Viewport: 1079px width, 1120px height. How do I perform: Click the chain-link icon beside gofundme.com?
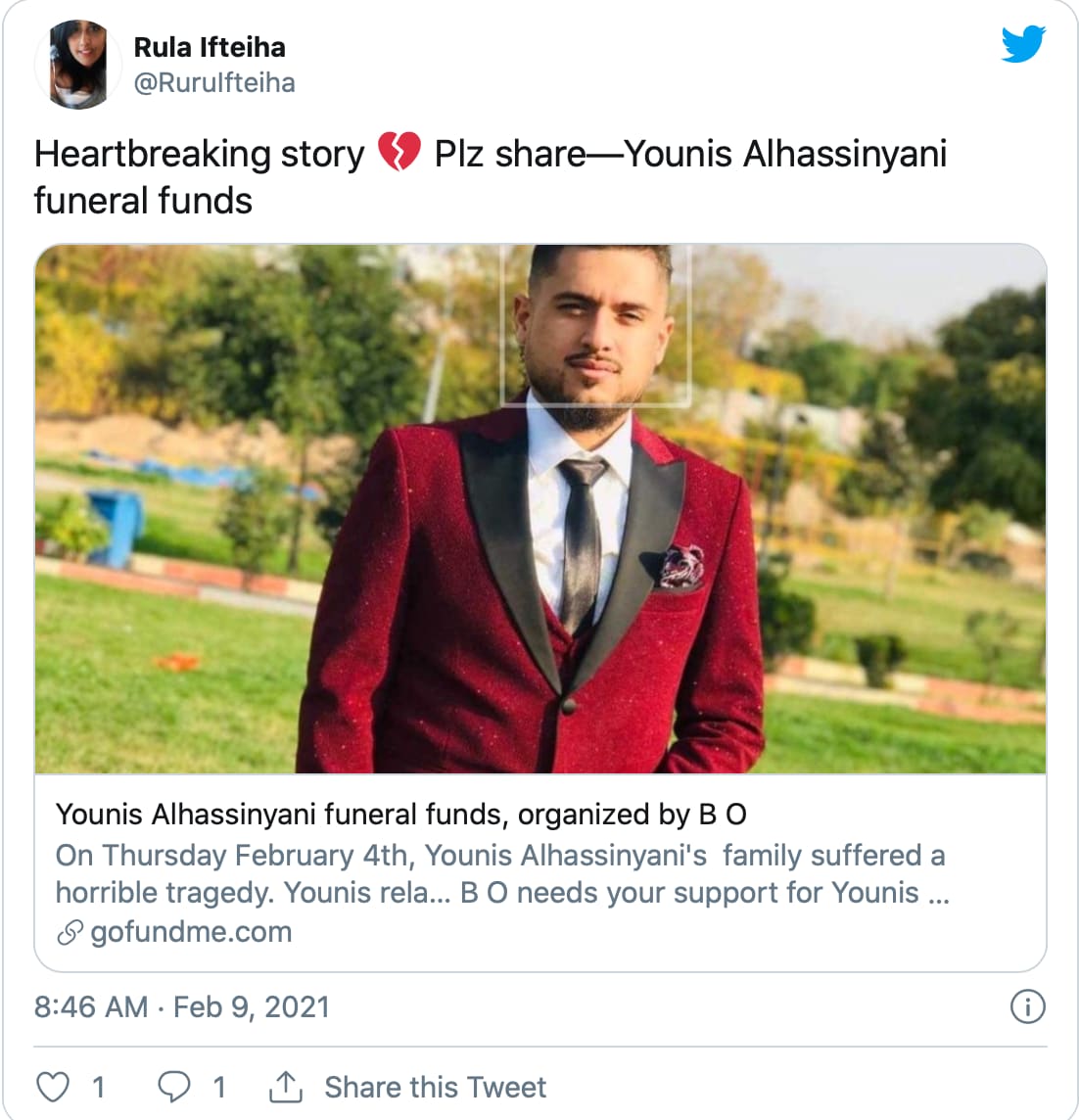[70, 933]
